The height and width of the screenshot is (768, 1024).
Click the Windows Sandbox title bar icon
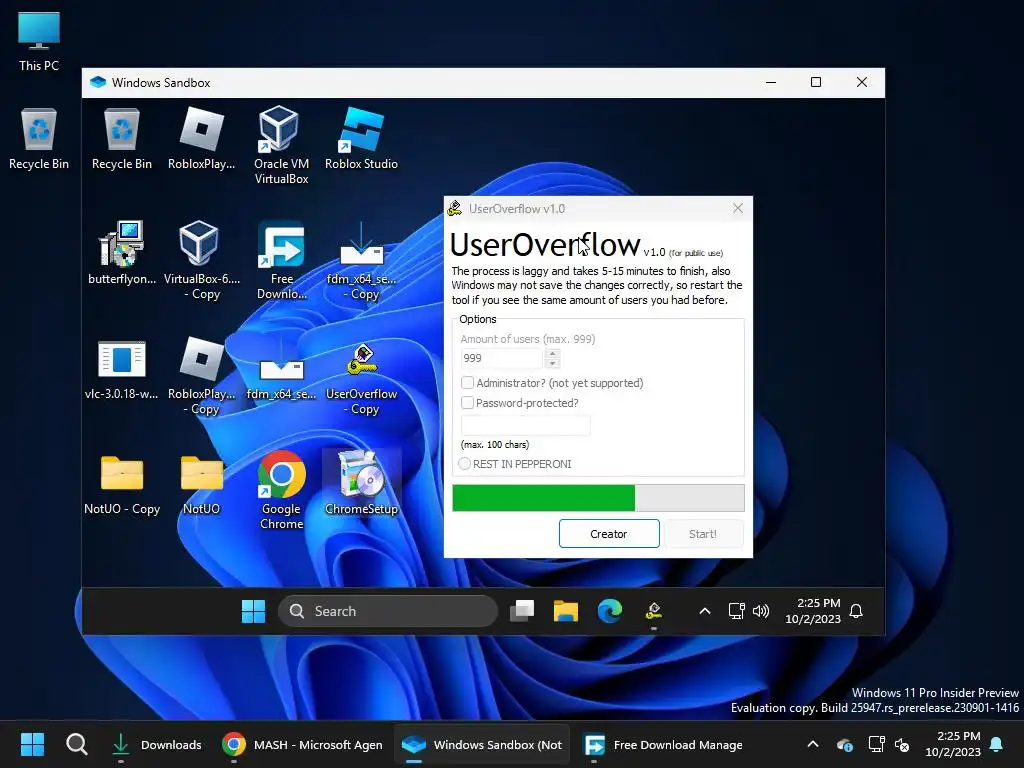pos(98,82)
